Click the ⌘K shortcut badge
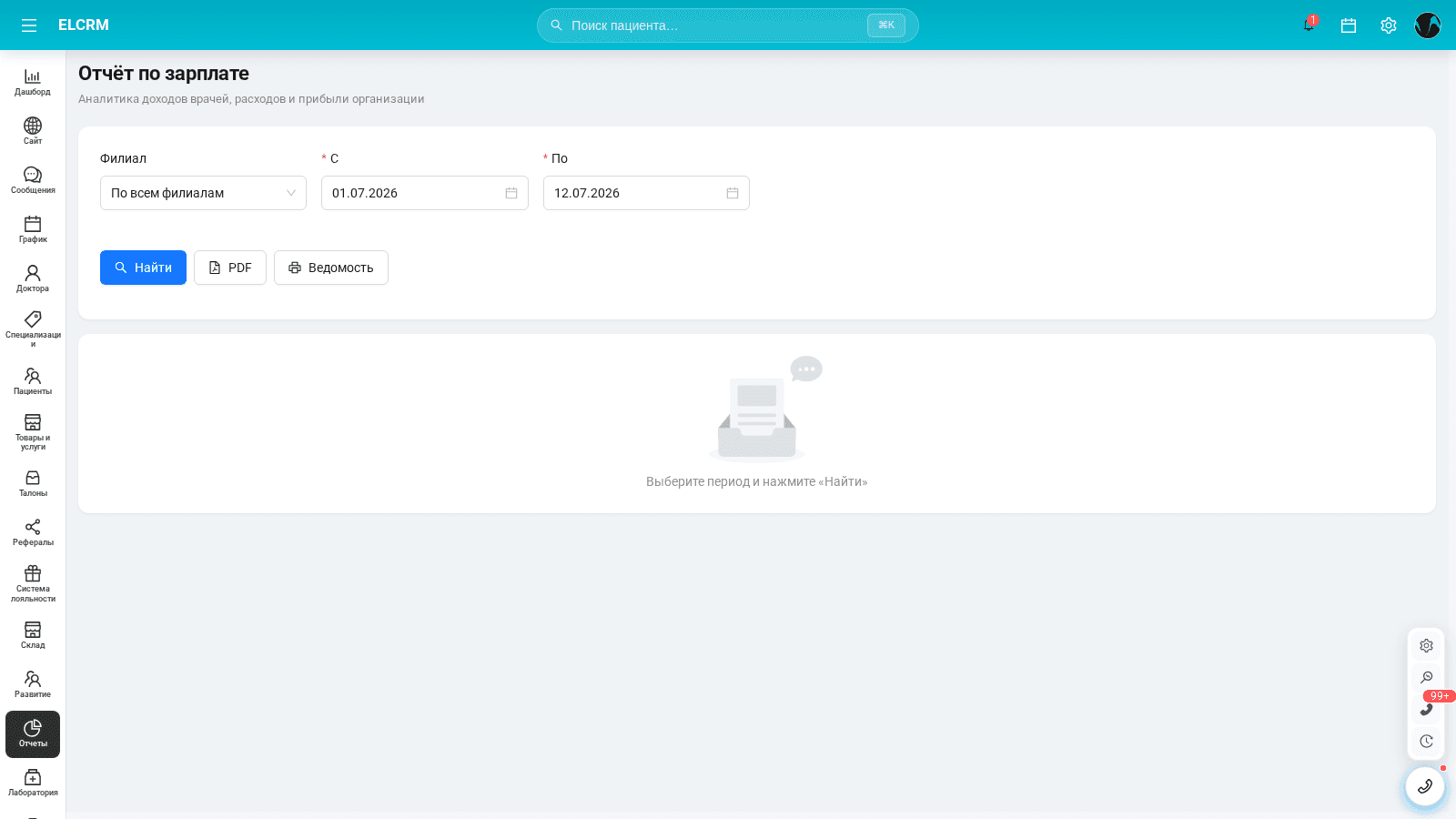This screenshot has width=1456, height=819. 886,25
